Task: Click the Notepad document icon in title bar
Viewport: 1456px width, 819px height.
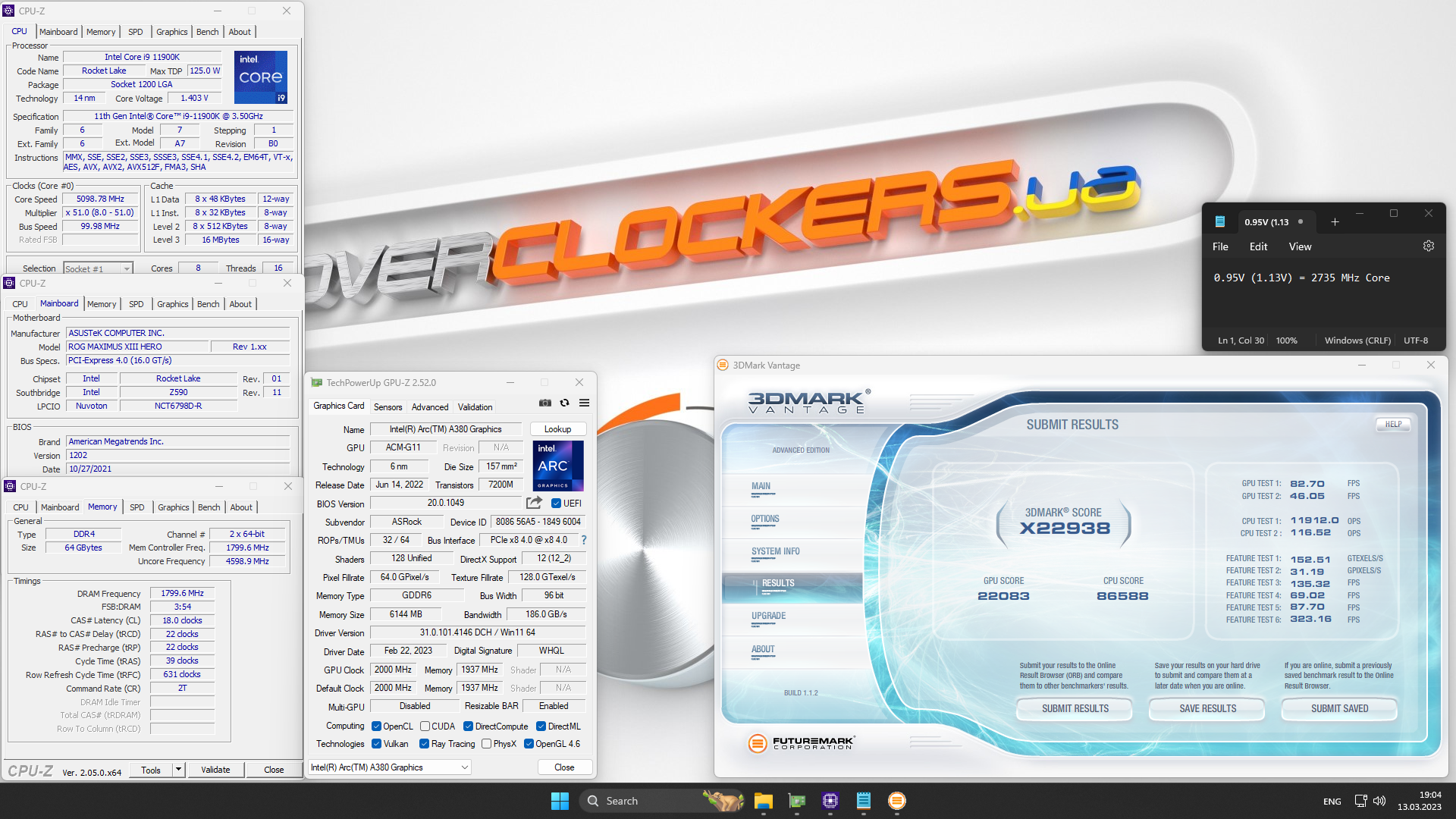Action: click(x=1220, y=221)
